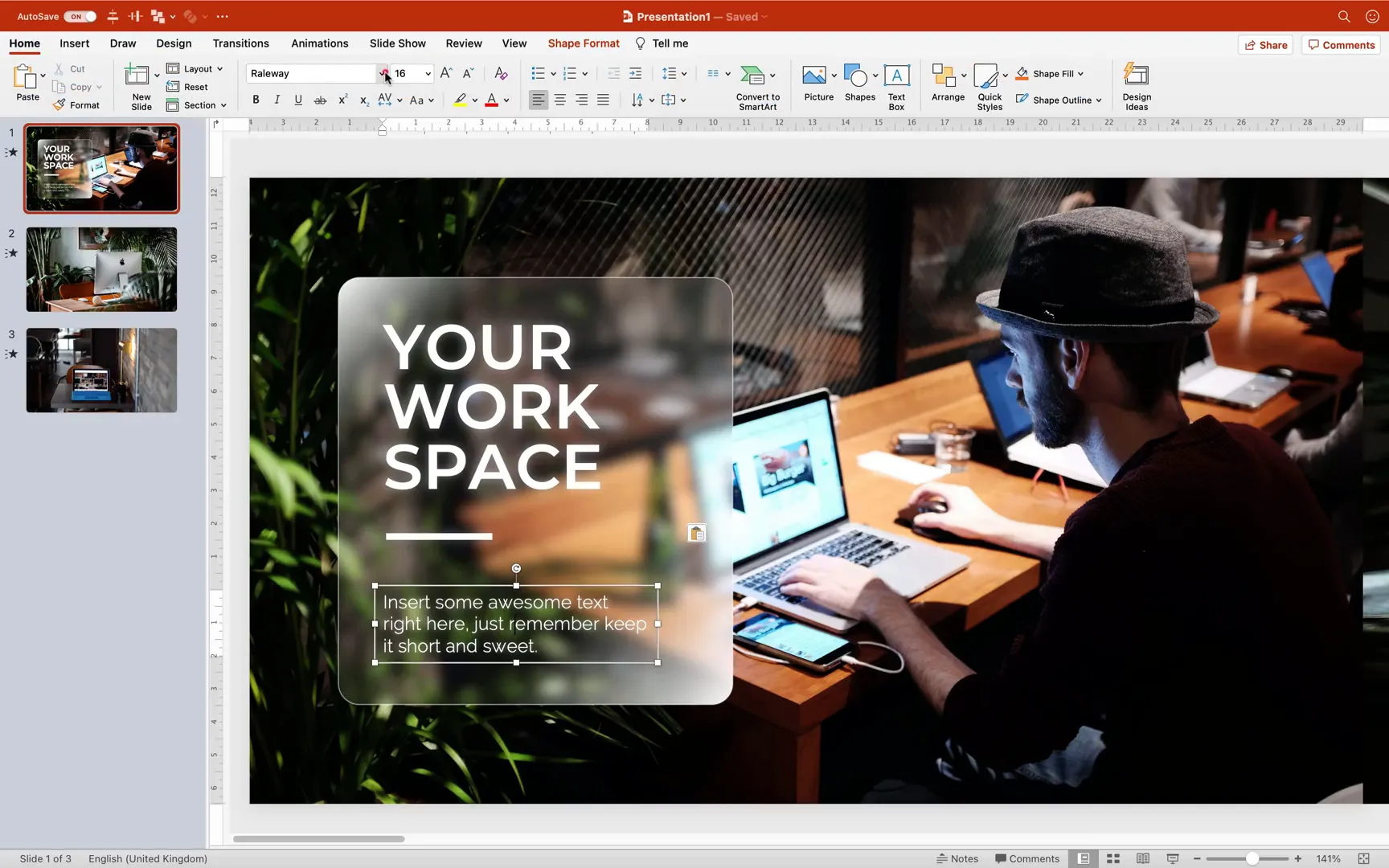Click Convert to SmartArt
This screenshot has width=1389, height=868.
click(x=756, y=84)
